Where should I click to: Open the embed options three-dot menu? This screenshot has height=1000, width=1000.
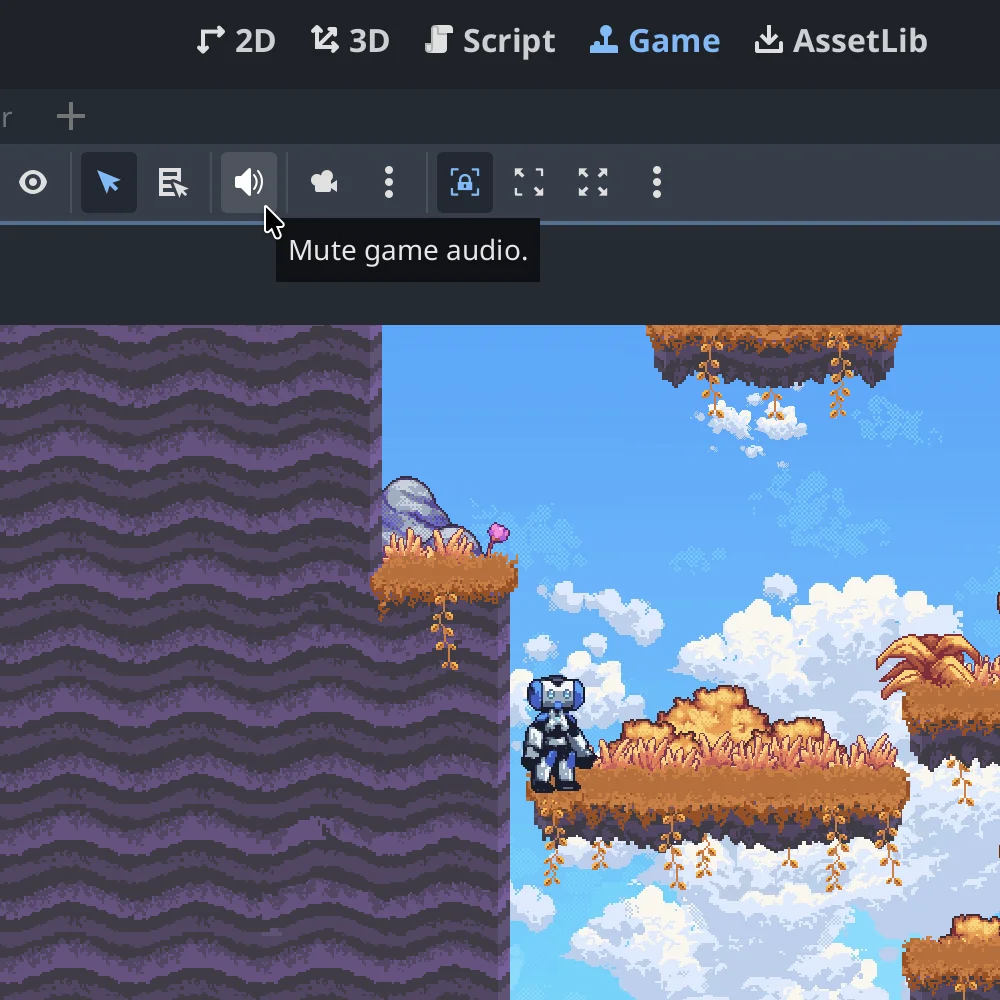[656, 183]
